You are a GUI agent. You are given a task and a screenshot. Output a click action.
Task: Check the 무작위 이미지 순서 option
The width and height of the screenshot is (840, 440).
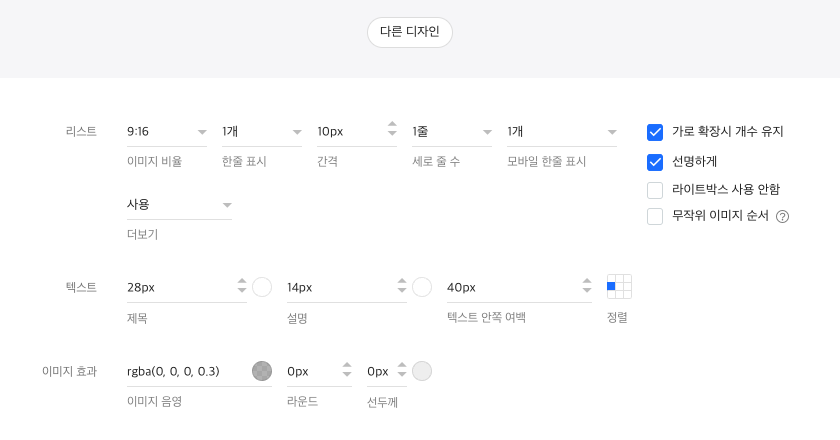coord(655,216)
